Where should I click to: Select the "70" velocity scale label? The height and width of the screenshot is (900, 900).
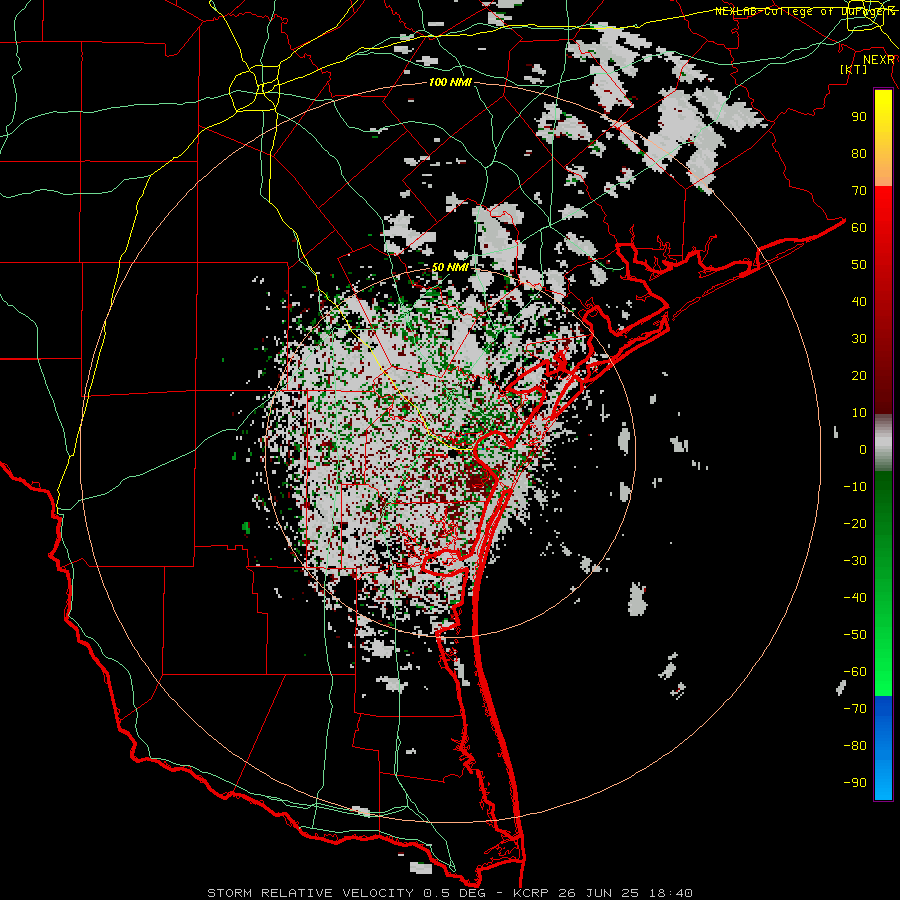pyautogui.click(x=859, y=191)
